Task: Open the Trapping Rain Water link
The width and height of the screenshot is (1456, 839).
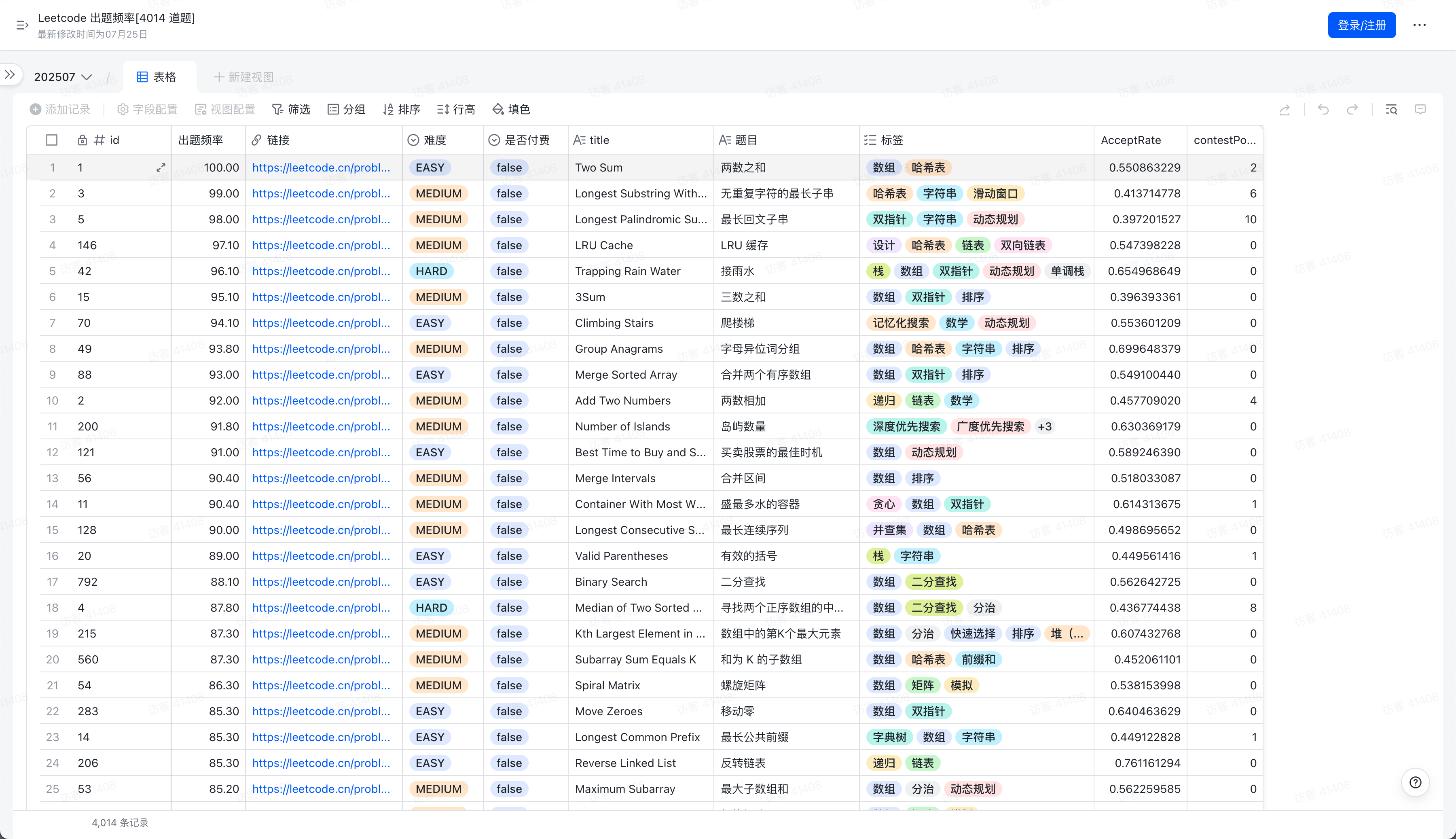Action: pyautogui.click(x=321, y=271)
